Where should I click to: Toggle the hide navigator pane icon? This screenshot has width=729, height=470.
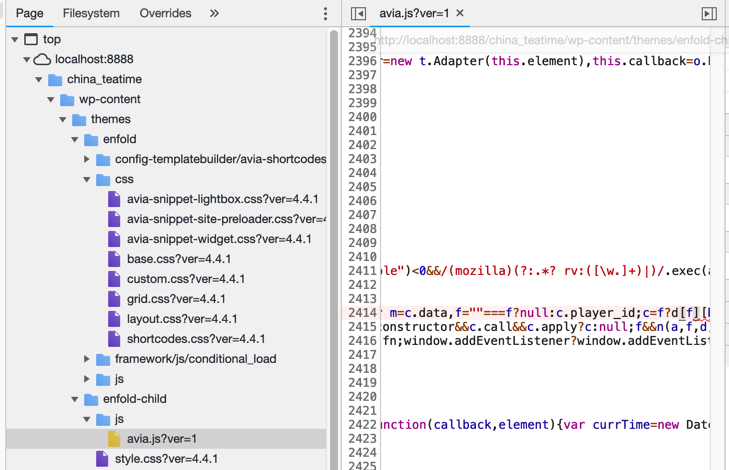point(358,13)
